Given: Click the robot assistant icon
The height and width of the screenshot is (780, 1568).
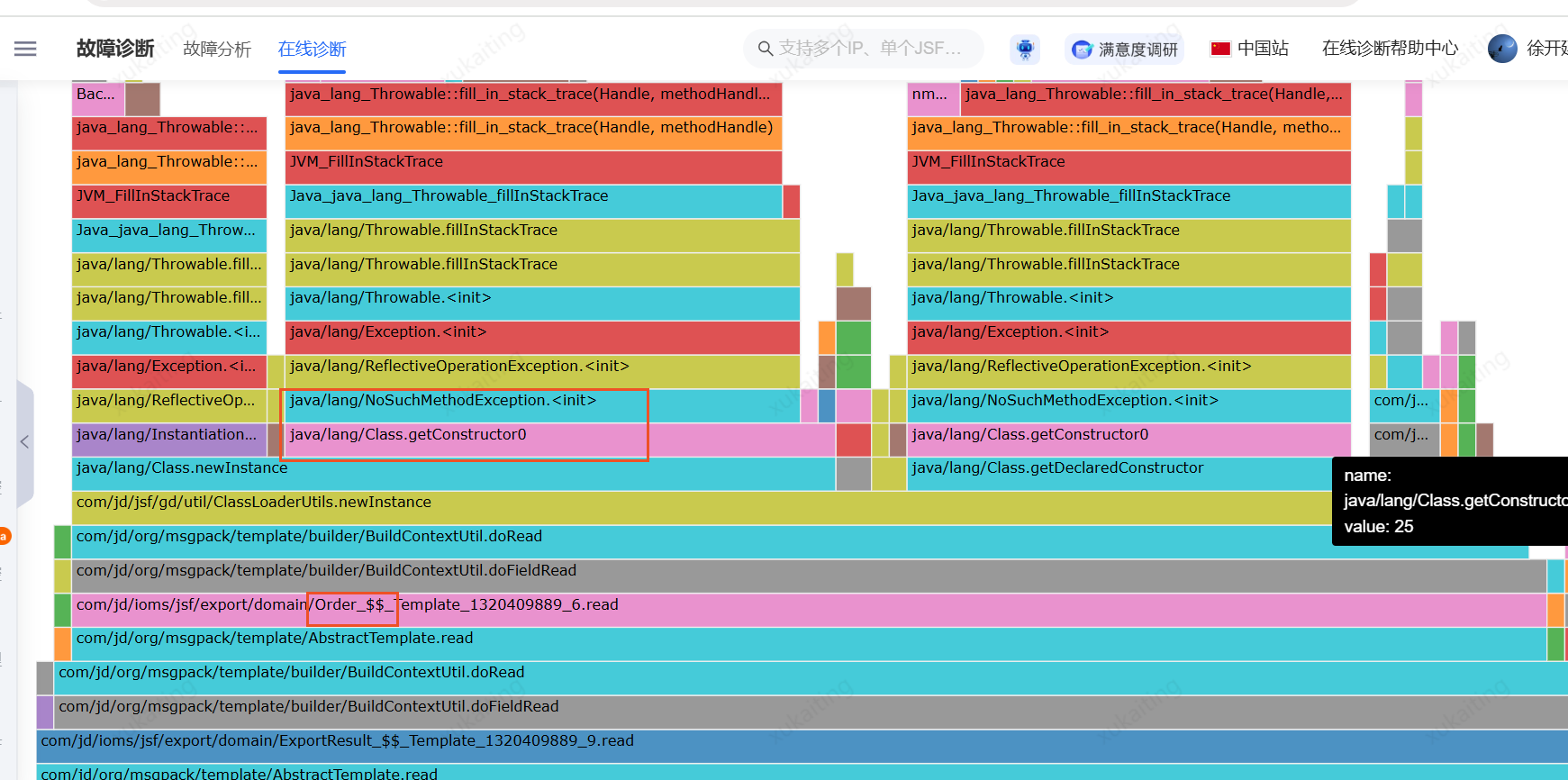Looking at the screenshot, I should 1025,49.
